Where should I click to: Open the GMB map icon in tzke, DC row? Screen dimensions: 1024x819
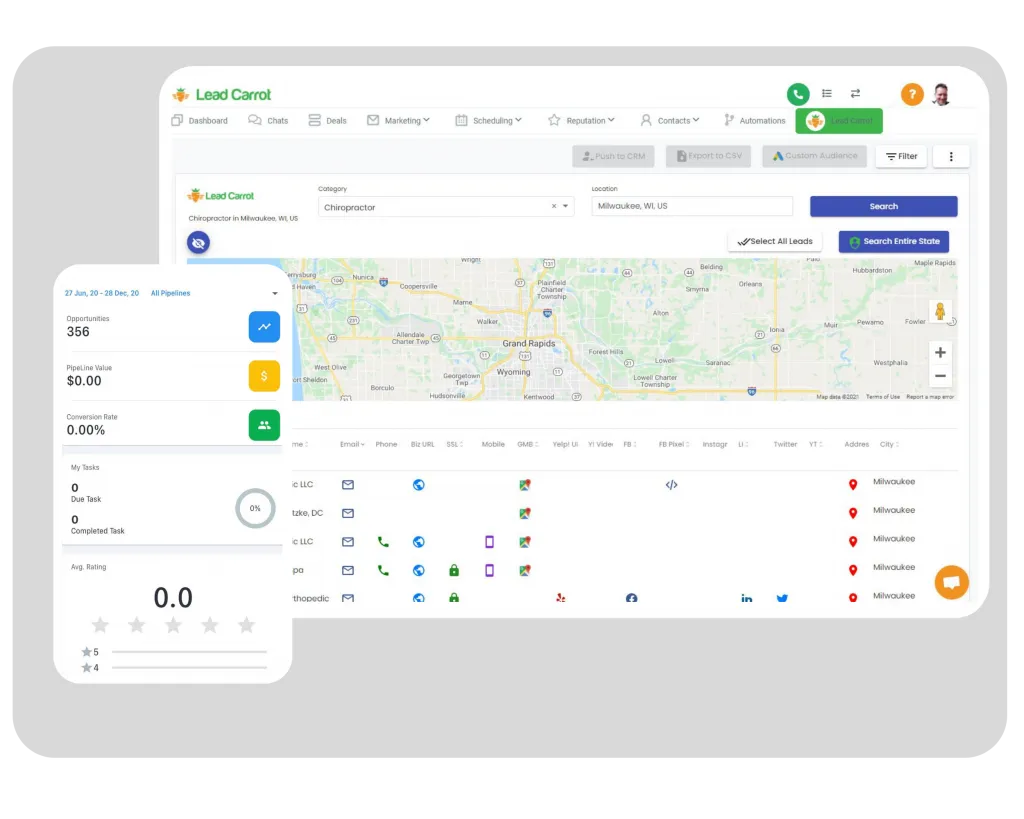pyautogui.click(x=524, y=513)
